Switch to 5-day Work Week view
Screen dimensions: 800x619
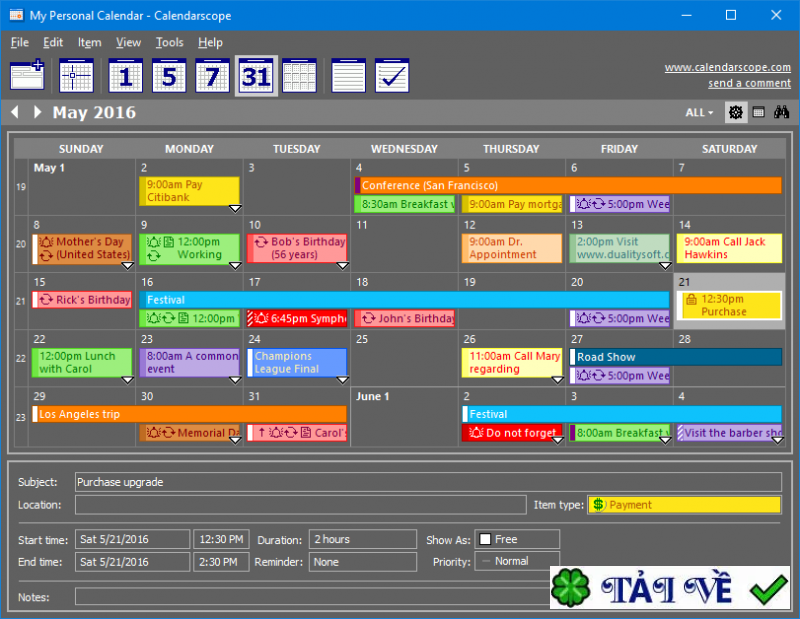click(x=169, y=76)
